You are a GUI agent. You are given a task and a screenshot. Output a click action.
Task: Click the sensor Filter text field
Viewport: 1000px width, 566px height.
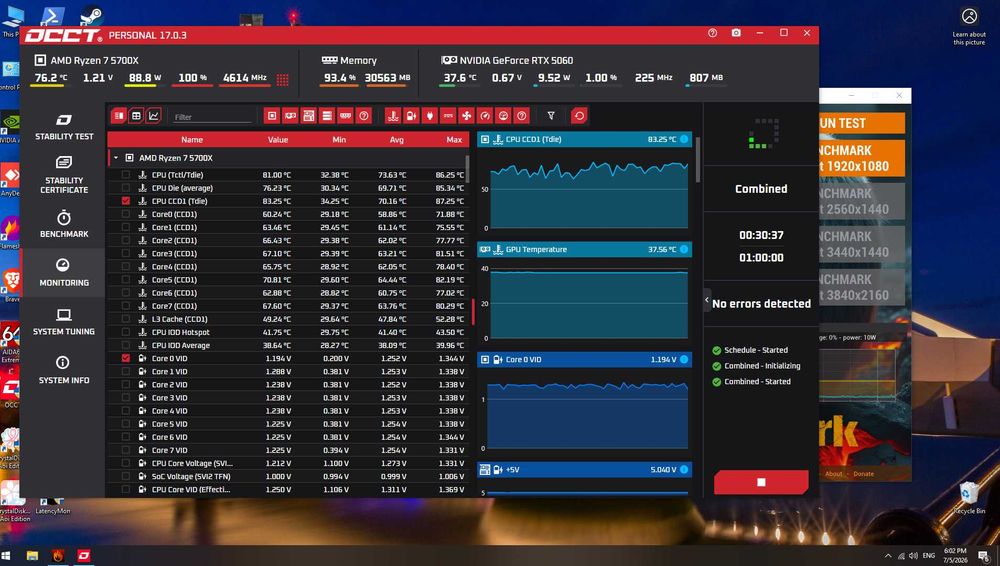(x=213, y=117)
